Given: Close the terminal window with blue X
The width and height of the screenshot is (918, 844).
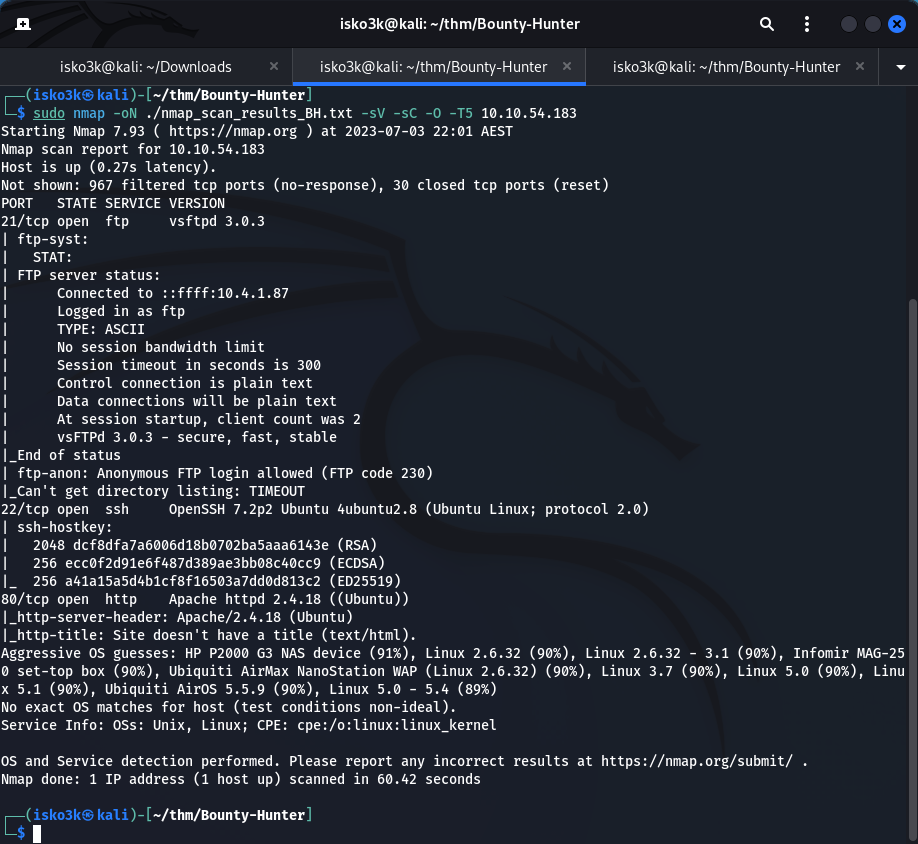Looking at the screenshot, I should point(896,24).
